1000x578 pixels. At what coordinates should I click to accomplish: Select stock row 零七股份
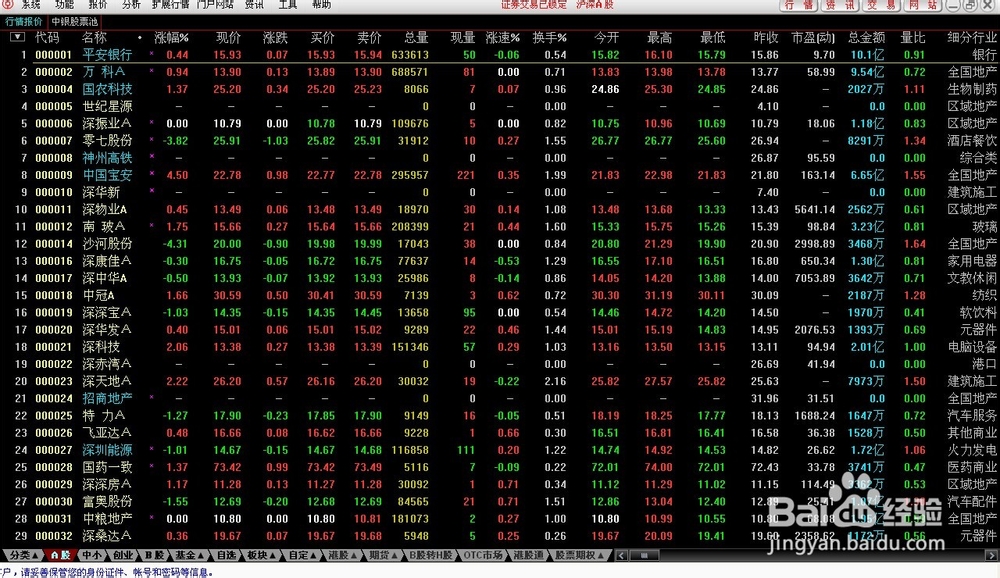coord(500,141)
